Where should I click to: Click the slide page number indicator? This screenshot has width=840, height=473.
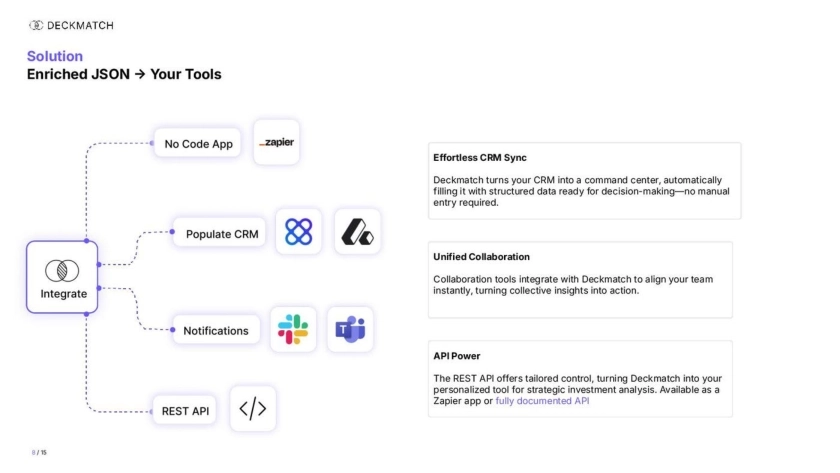[x=39, y=453]
